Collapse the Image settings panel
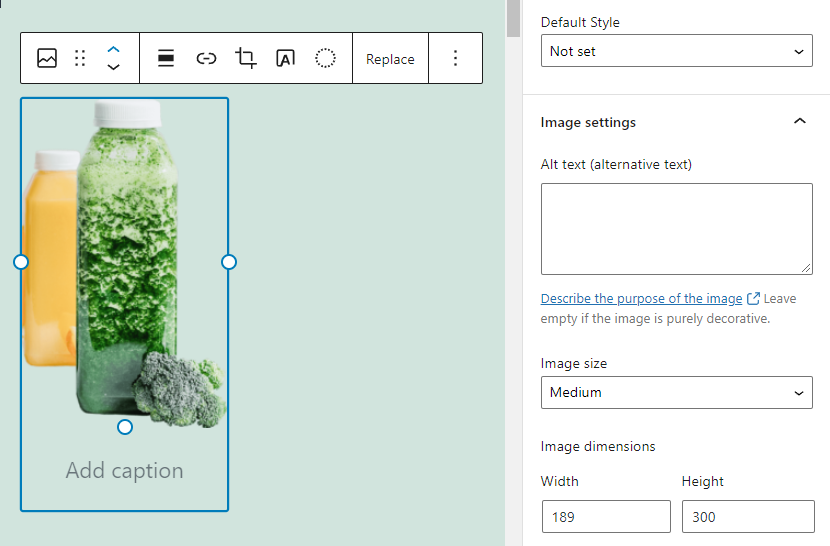The height and width of the screenshot is (546, 830). click(x=799, y=122)
